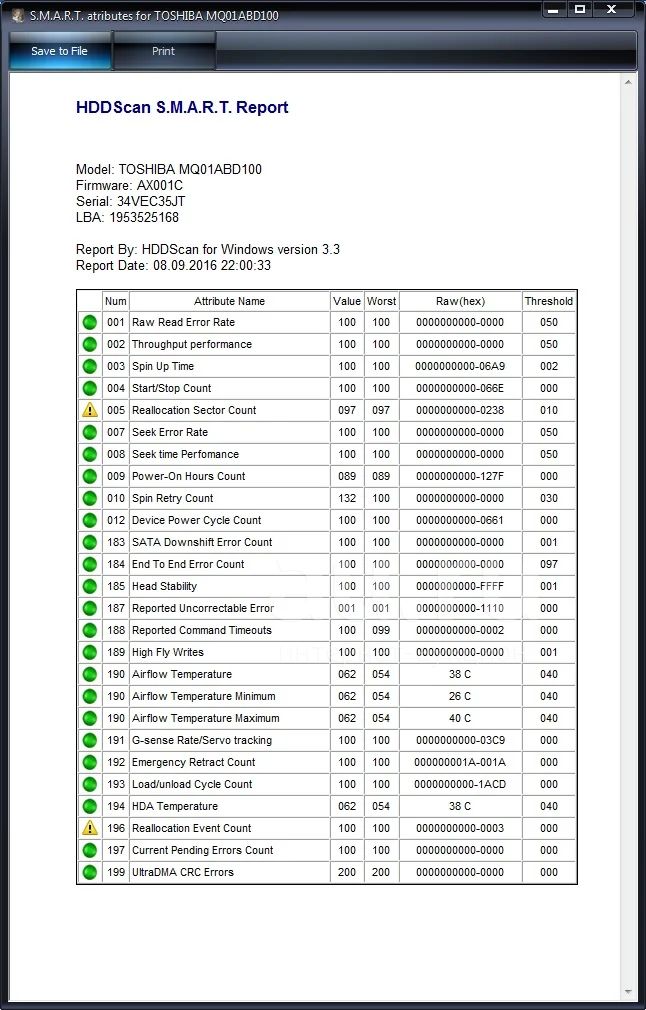
Task: Click green icon for SATA Downshift Error Count
Action: pos(90,542)
